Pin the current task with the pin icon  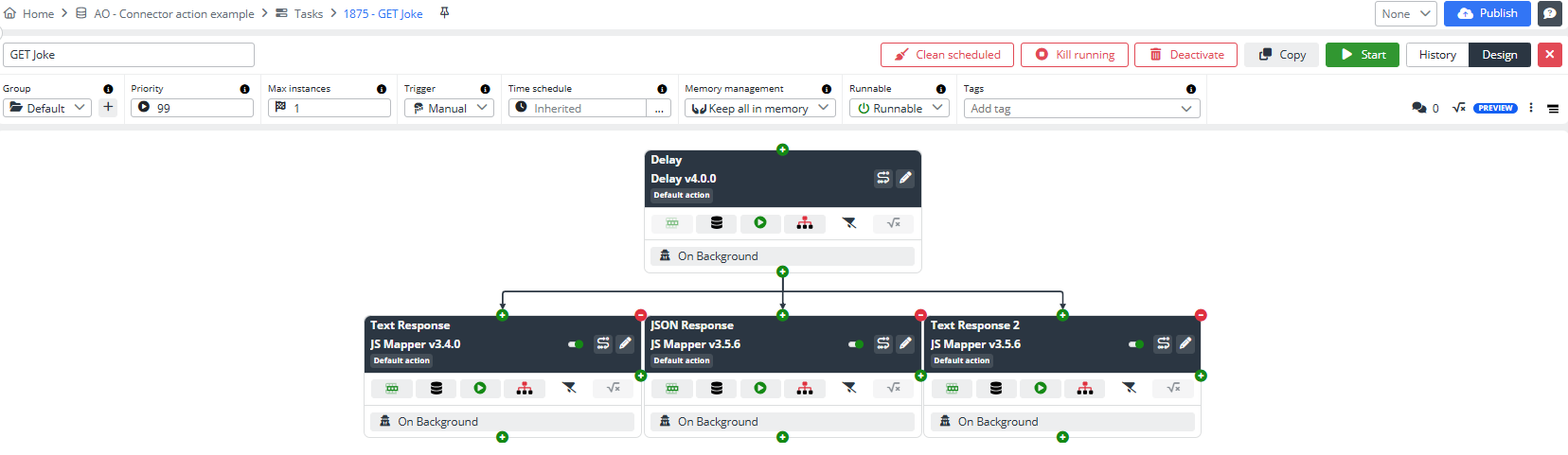click(x=444, y=13)
